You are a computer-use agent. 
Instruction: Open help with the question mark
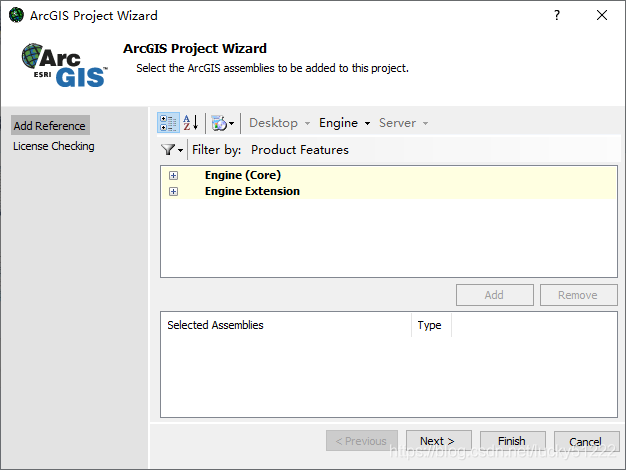coord(557,15)
